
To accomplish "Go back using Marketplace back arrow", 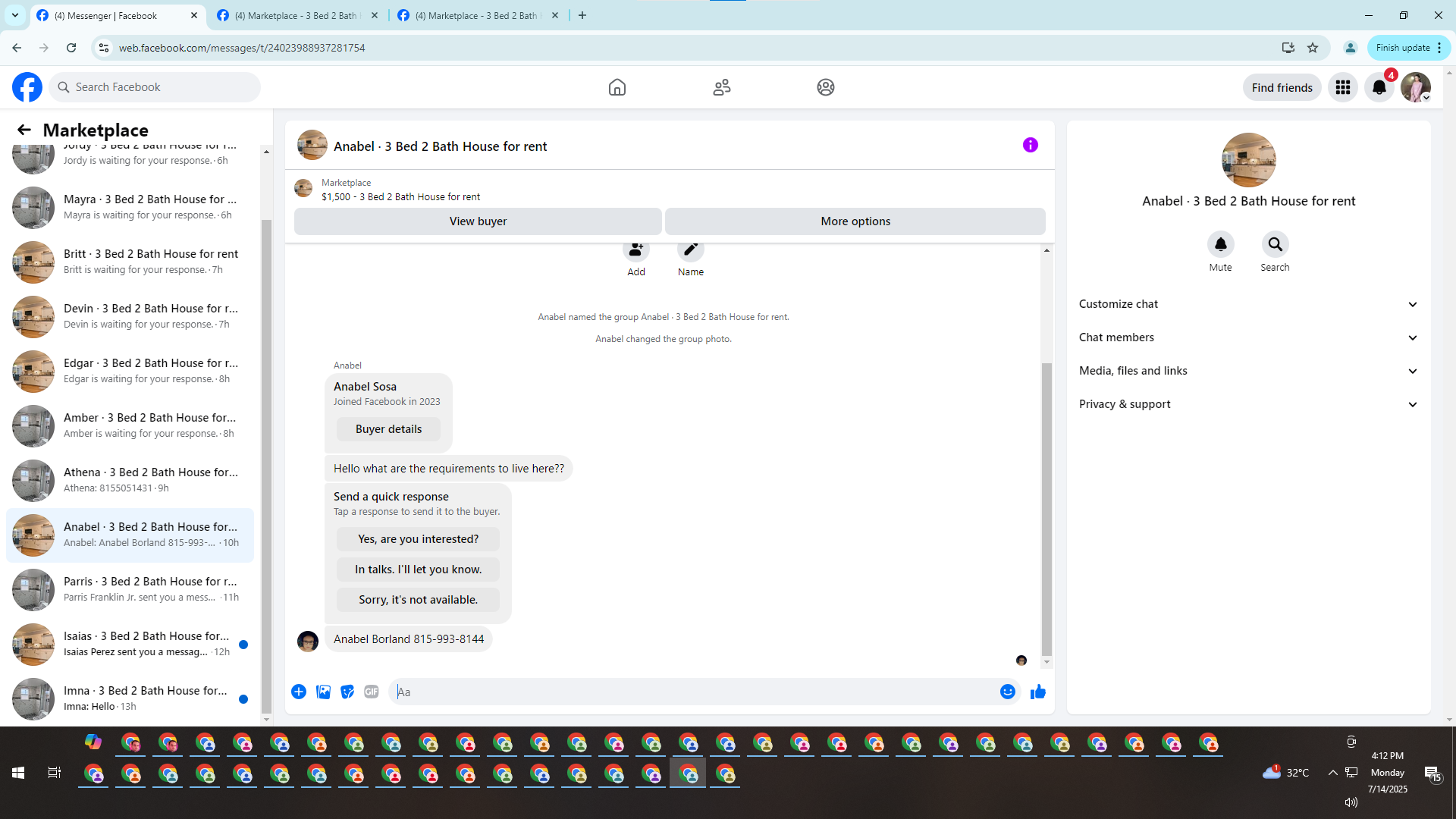I will pyautogui.click(x=24, y=130).
